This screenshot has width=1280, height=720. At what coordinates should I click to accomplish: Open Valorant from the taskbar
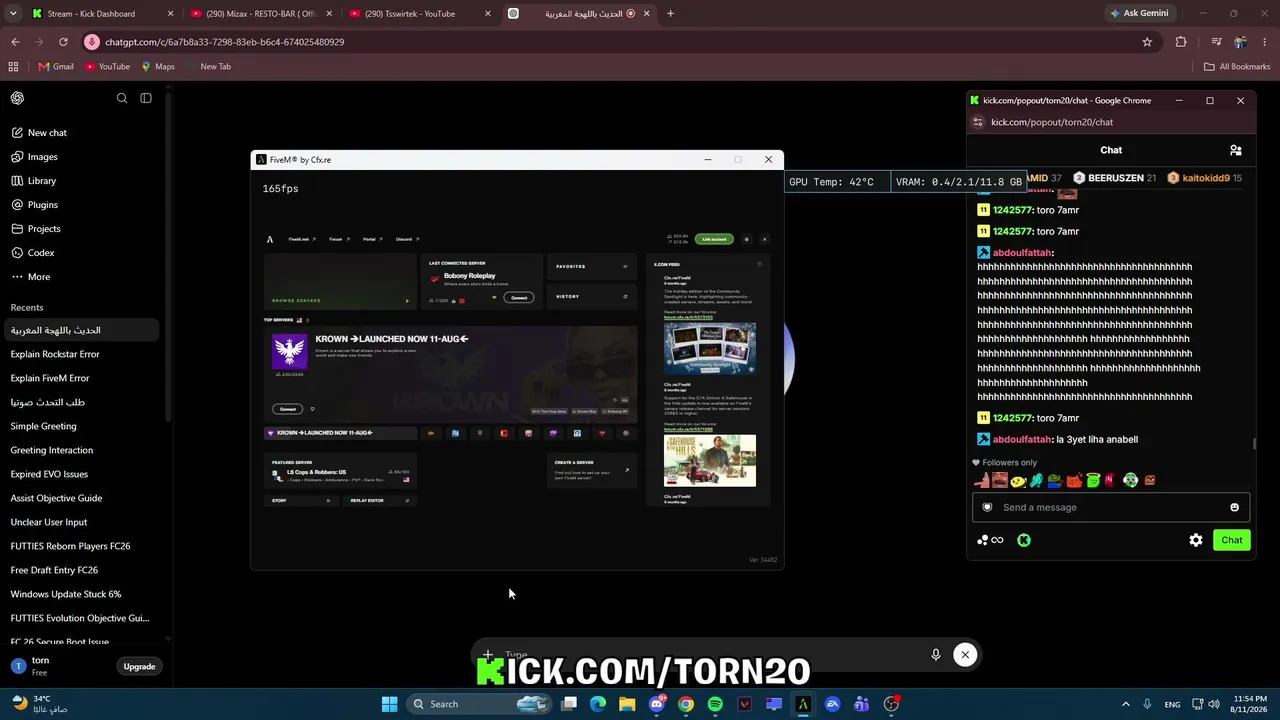744,704
